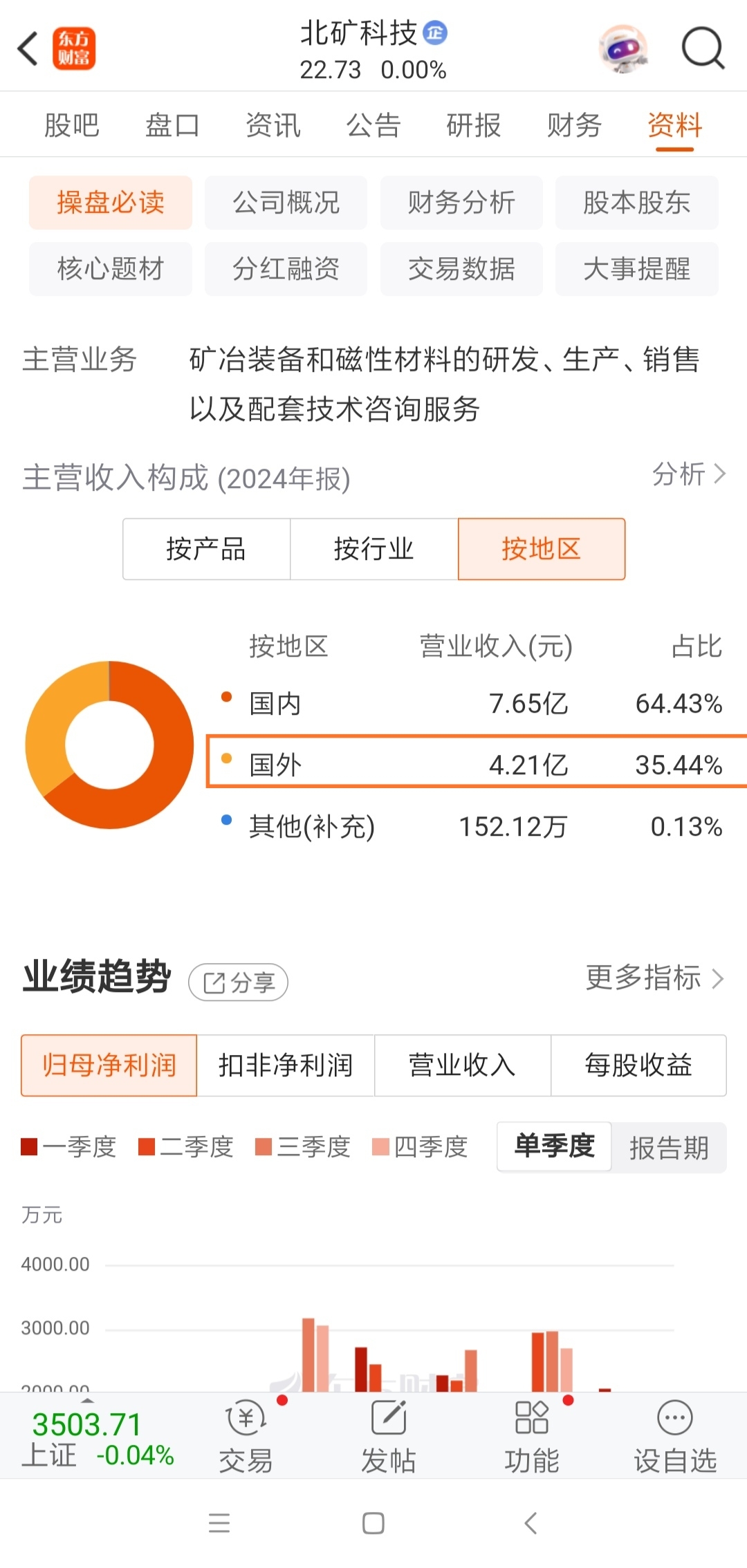Select 报告期 view mode
Viewport: 747px width, 1568px height.
[669, 1148]
